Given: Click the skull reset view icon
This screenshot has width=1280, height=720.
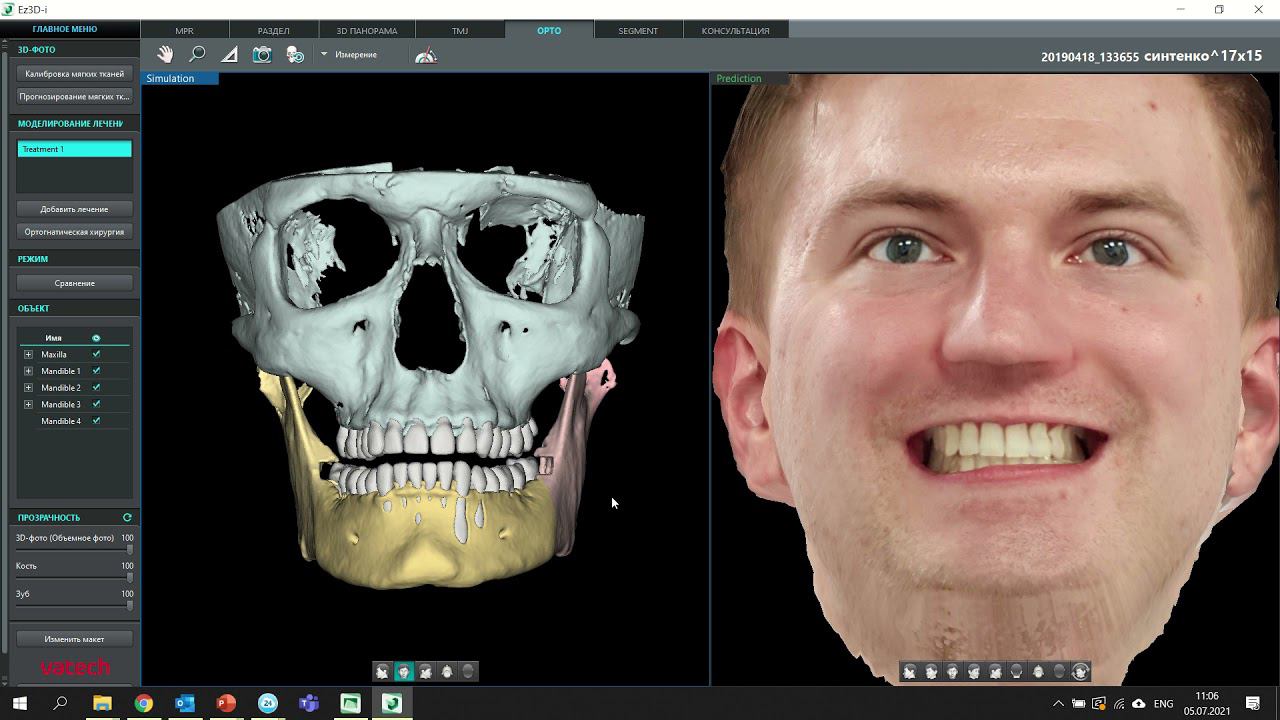Looking at the screenshot, I should pos(295,55).
